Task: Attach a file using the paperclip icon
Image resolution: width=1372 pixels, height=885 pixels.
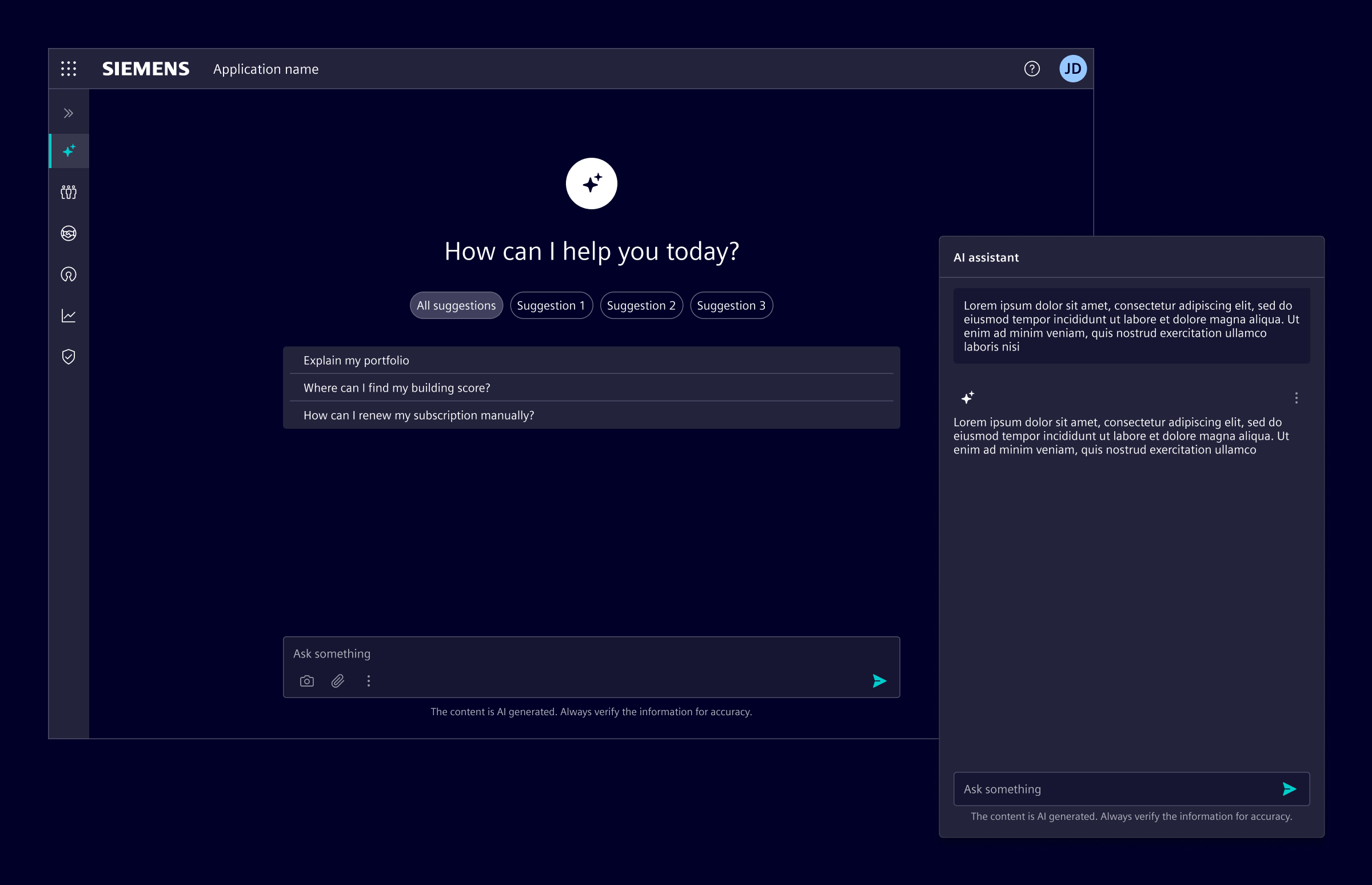Action: (x=338, y=681)
